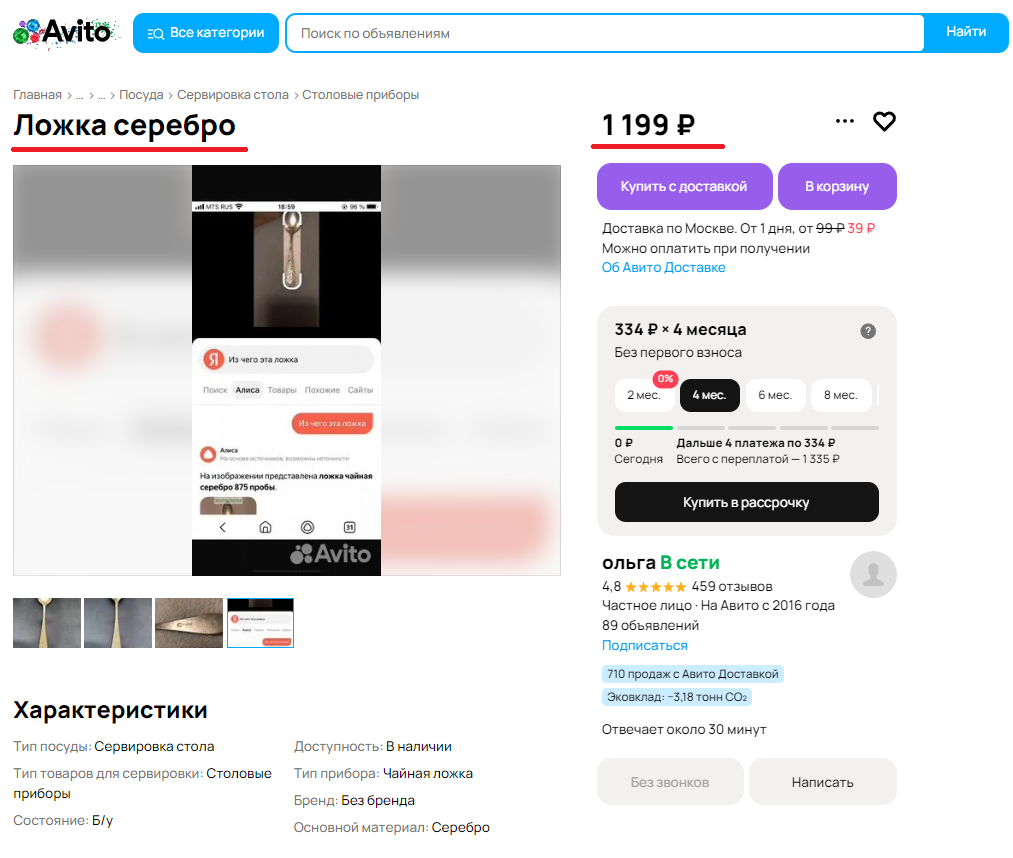
Task: Open the three-dots more options menu
Action: (x=844, y=121)
